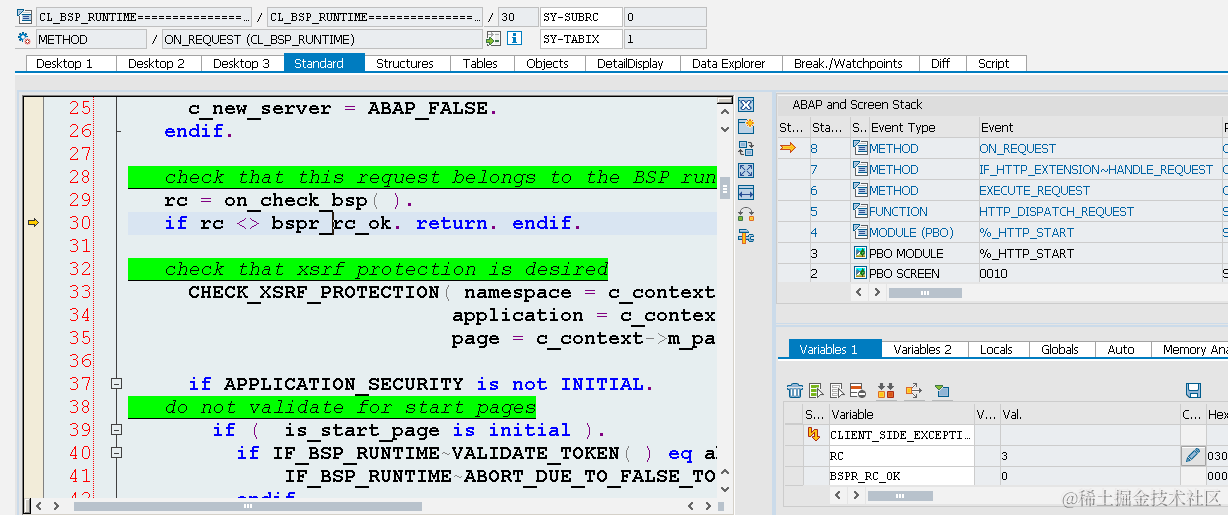1228x515 pixels.
Task: Click the HTTP_DISPATCH_REQUEST event link
Action: (1056, 211)
